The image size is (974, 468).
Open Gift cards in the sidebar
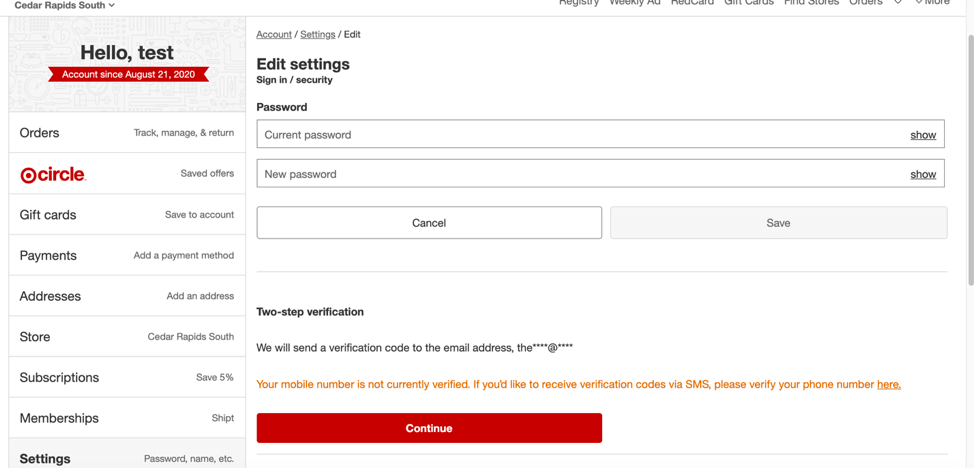(126, 215)
